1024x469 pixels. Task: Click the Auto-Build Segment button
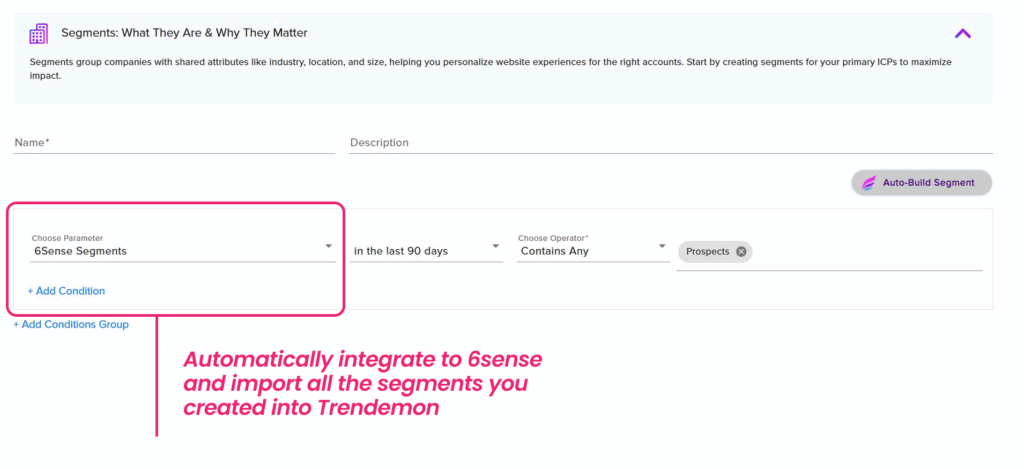(x=921, y=183)
